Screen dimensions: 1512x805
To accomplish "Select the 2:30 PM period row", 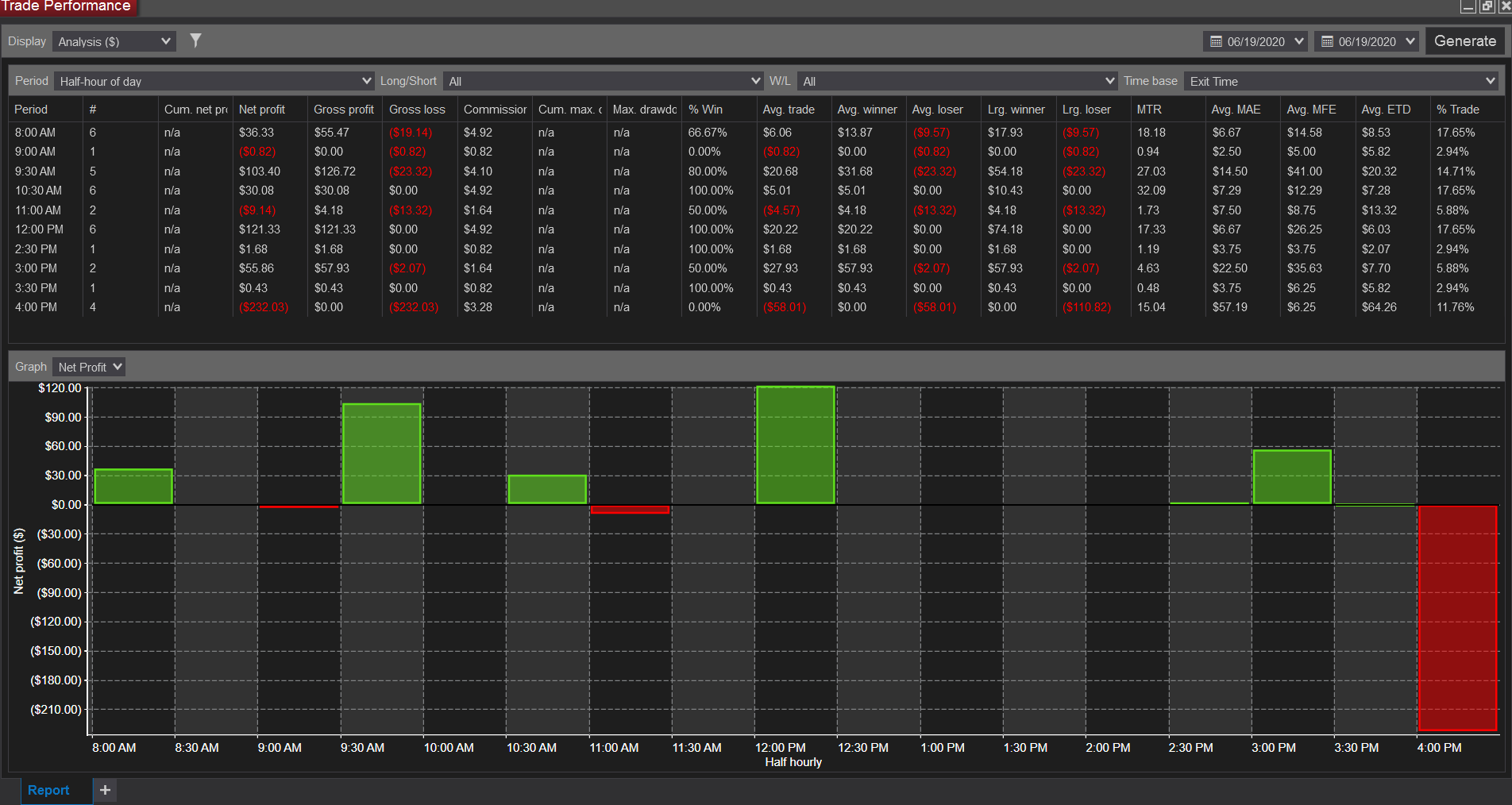I will (756, 249).
